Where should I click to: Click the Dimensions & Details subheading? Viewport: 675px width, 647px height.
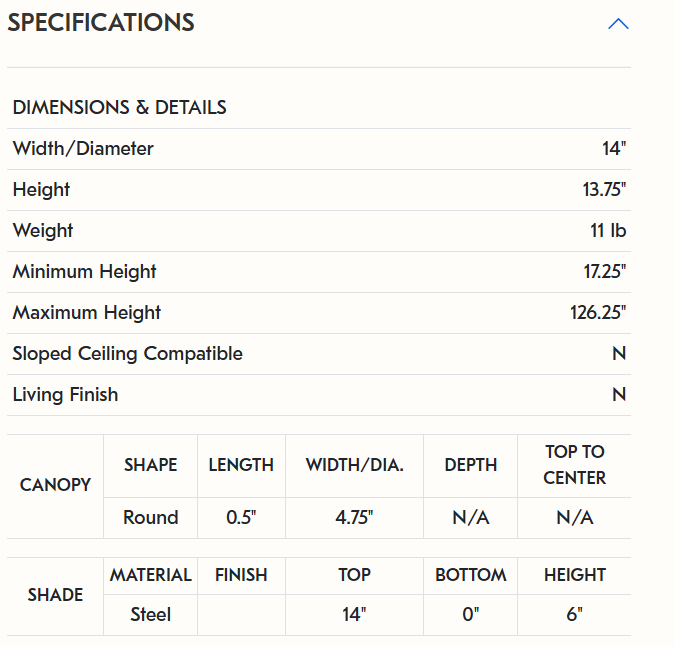119,107
